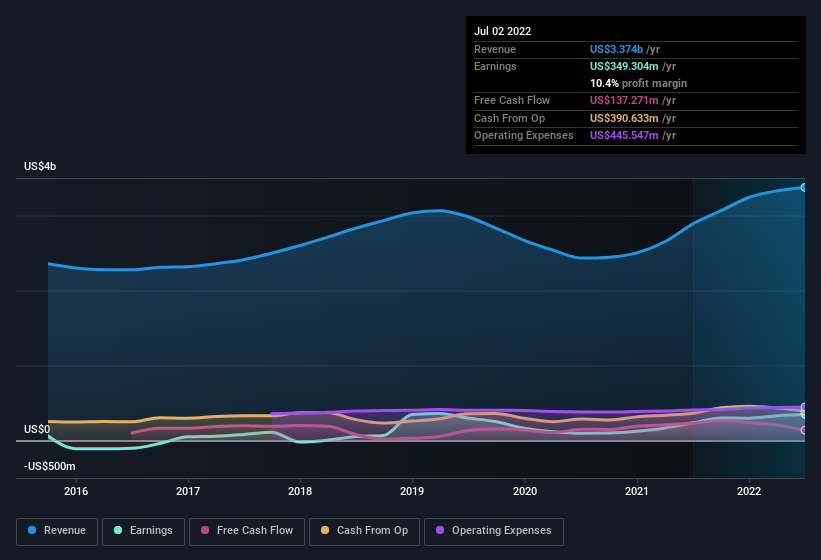Click the purple Operating Expenses dot

click(x=440, y=530)
